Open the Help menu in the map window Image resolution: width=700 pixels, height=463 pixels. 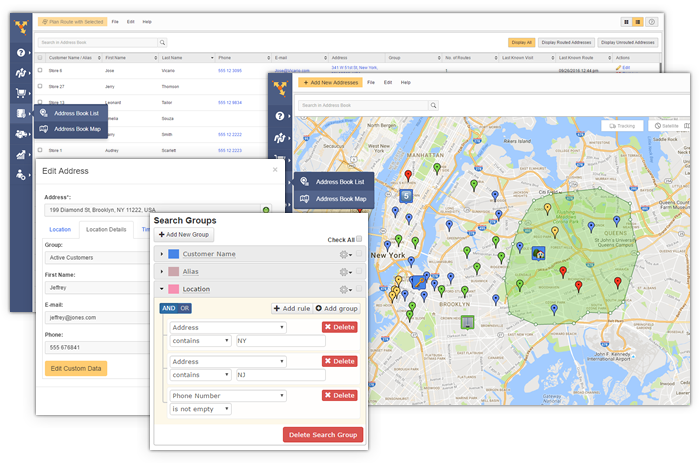click(405, 83)
